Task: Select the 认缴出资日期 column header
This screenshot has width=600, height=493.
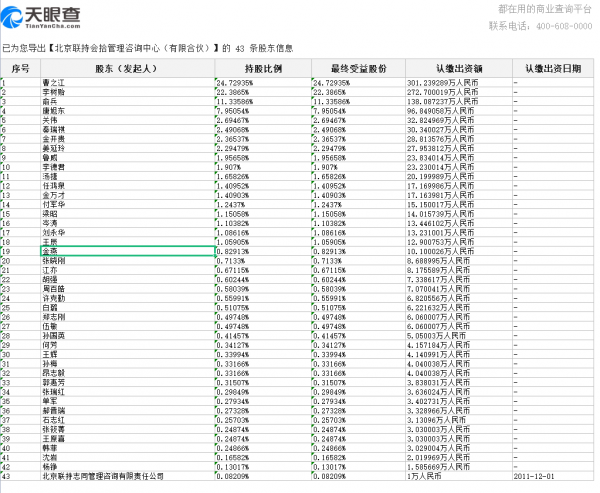Action: click(553, 69)
